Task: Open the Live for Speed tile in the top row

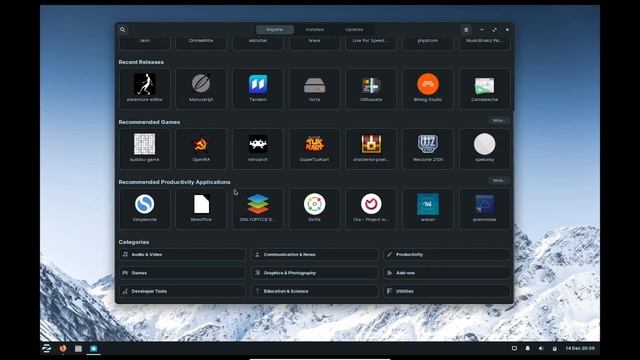Action: pos(371,43)
